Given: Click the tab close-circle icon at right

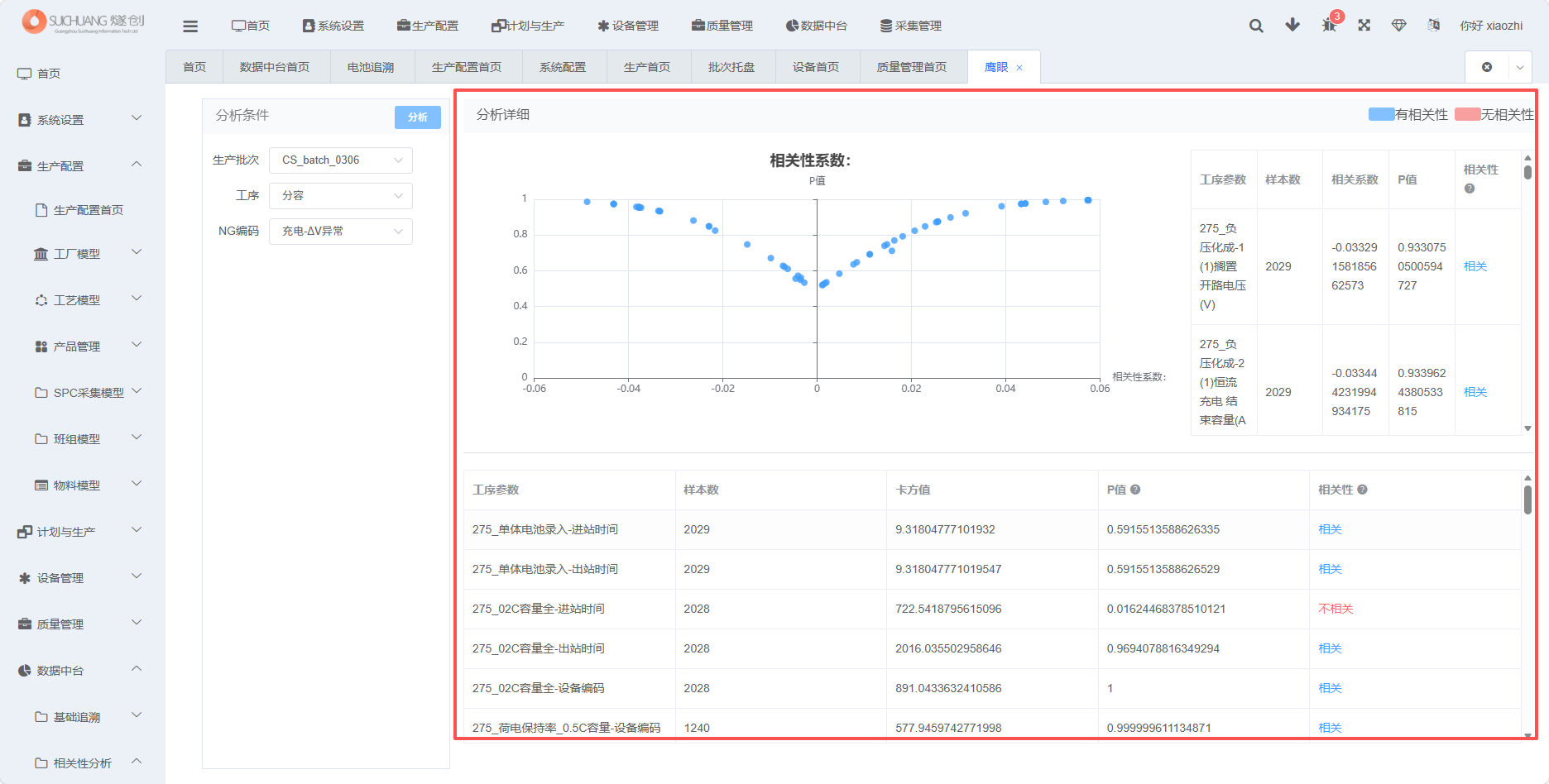Looking at the screenshot, I should 1487,67.
